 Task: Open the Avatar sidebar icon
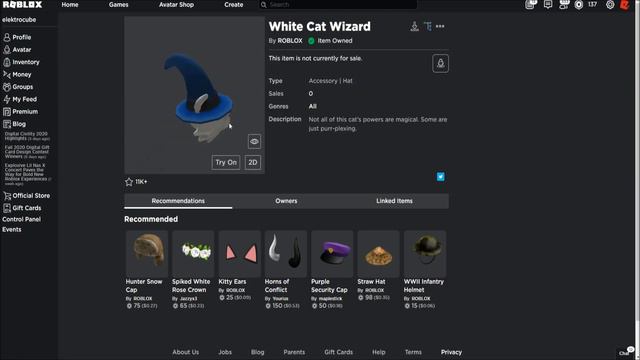tap(7, 49)
